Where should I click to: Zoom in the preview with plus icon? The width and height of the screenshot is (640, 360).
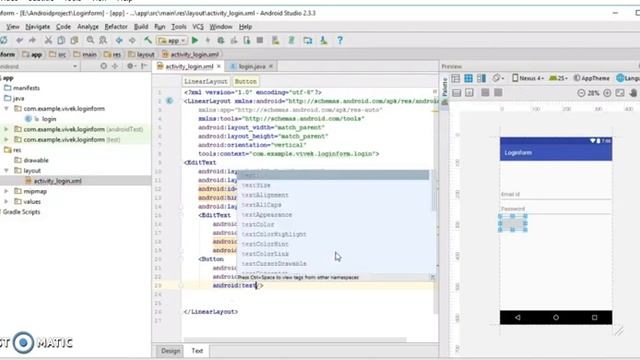point(607,93)
